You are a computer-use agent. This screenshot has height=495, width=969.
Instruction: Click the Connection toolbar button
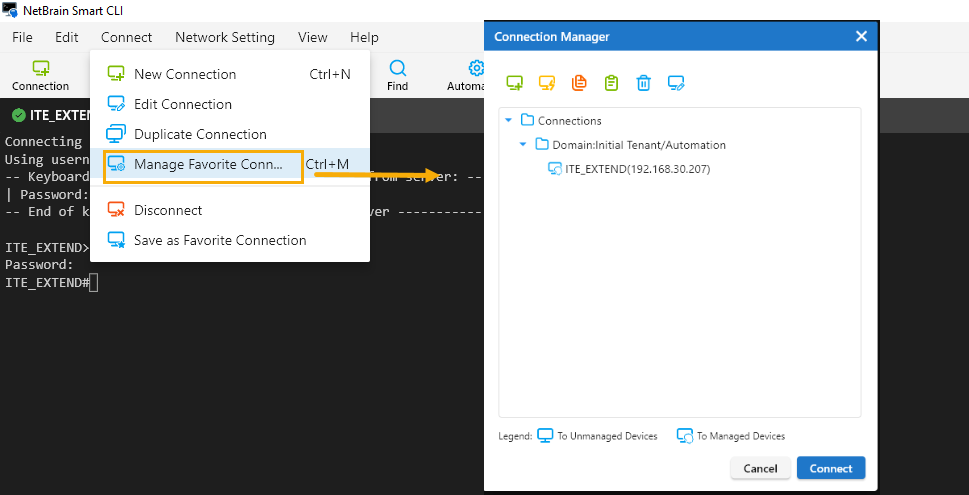click(x=40, y=76)
